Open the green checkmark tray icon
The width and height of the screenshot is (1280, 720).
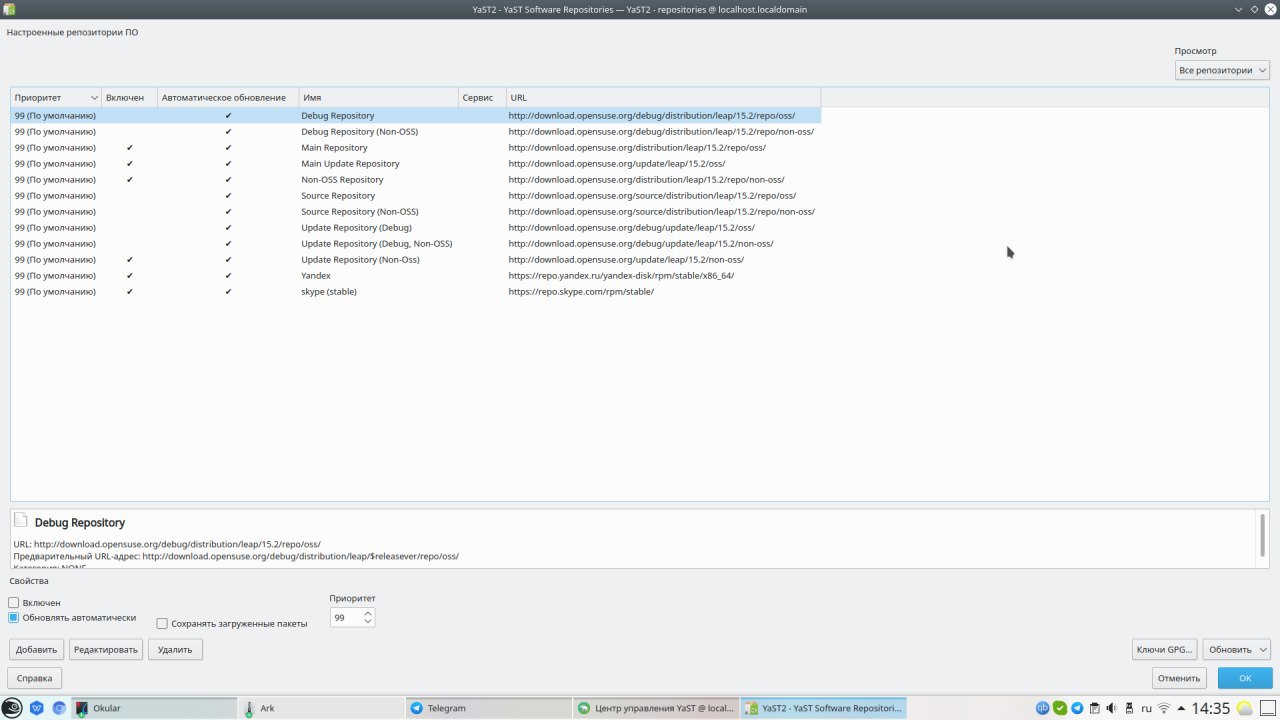pyautogui.click(x=1060, y=708)
